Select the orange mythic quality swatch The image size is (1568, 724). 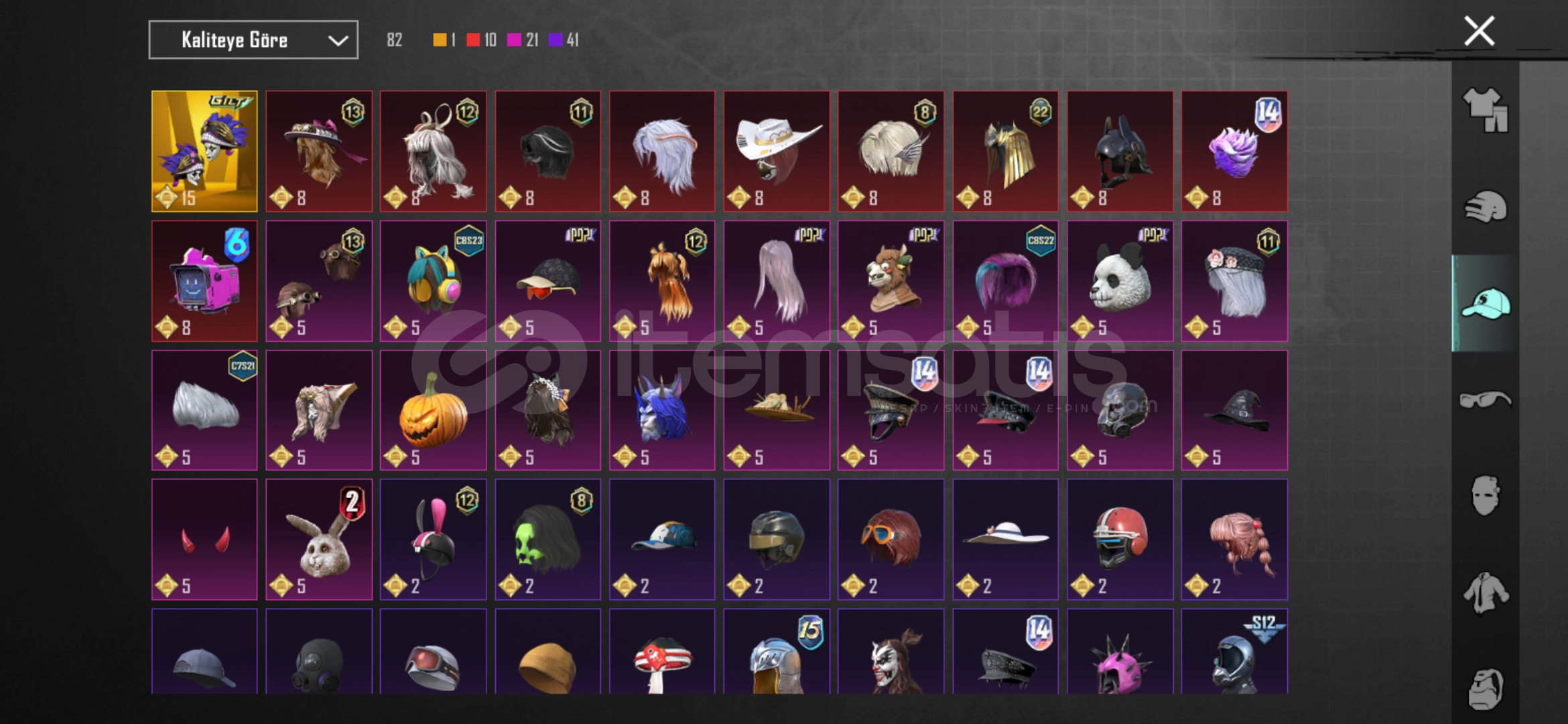point(440,40)
